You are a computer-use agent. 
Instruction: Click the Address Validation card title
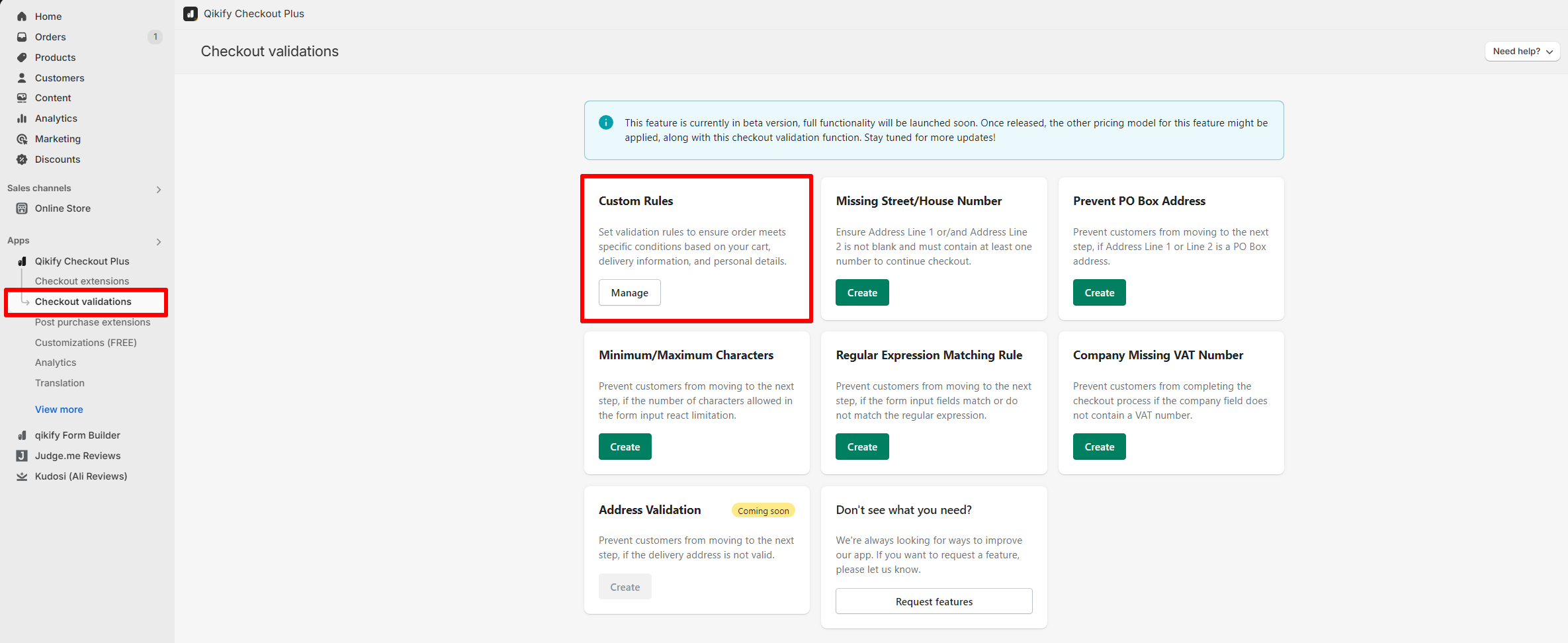(x=650, y=510)
